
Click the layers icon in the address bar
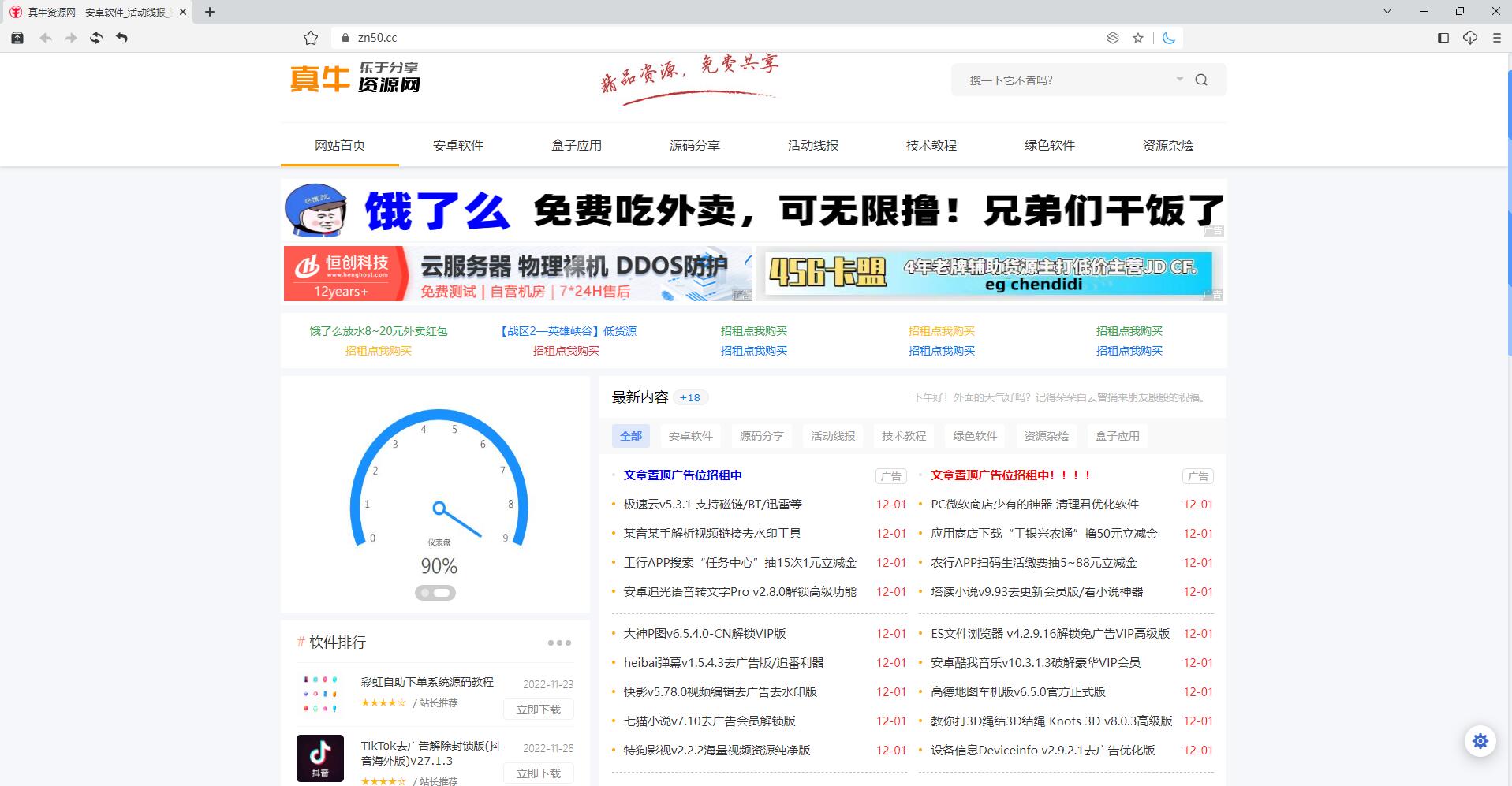[x=1113, y=38]
